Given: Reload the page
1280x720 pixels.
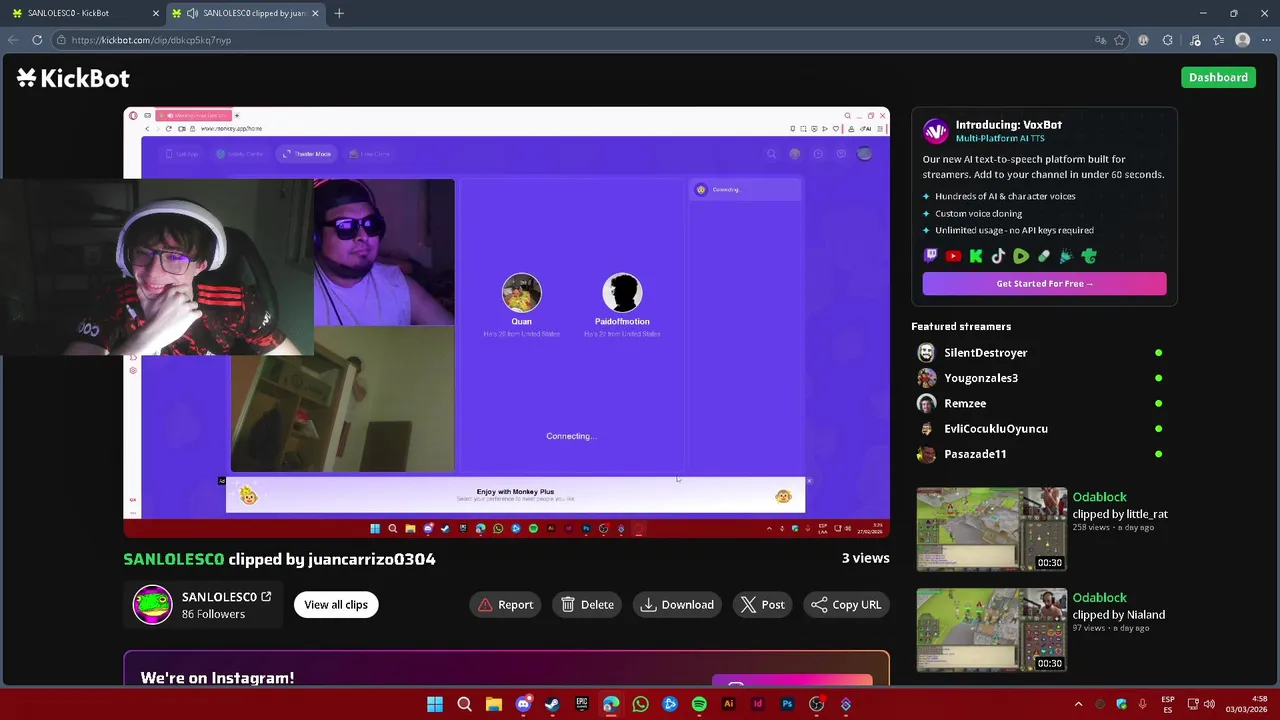Looking at the screenshot, I should point(37,40).
